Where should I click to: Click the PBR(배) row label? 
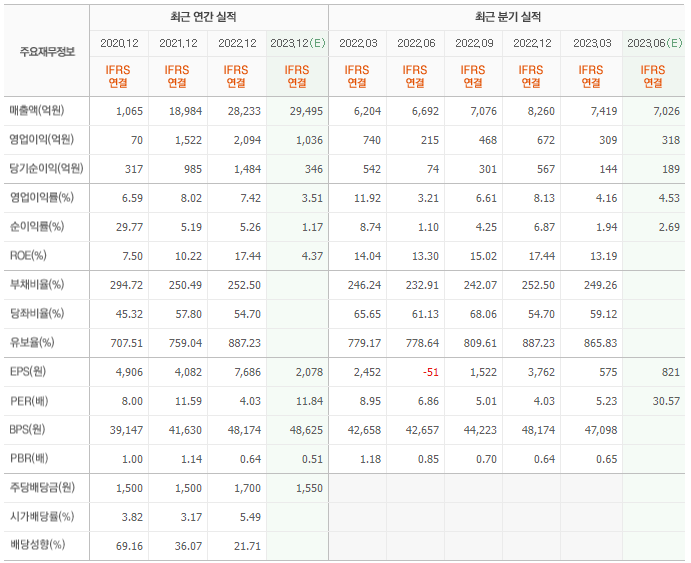tap(29, 459)
